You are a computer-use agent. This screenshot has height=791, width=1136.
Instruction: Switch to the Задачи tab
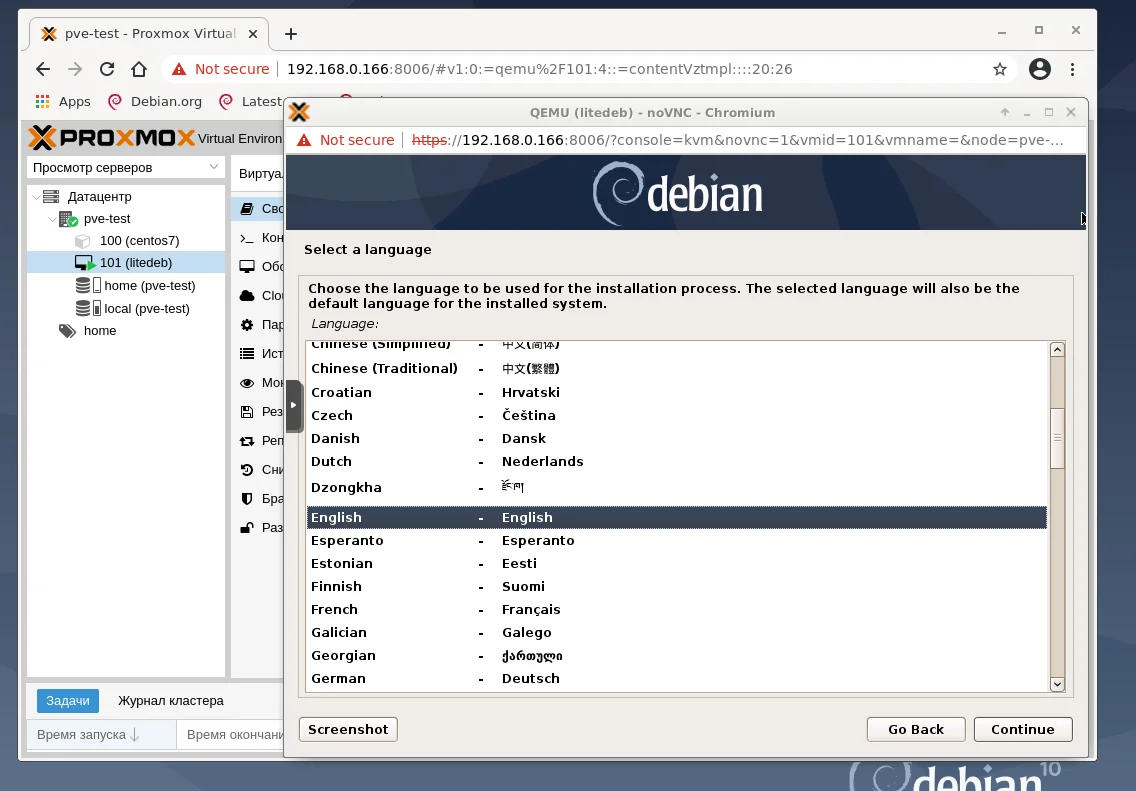pyautogui.click(x=67, y=700)
